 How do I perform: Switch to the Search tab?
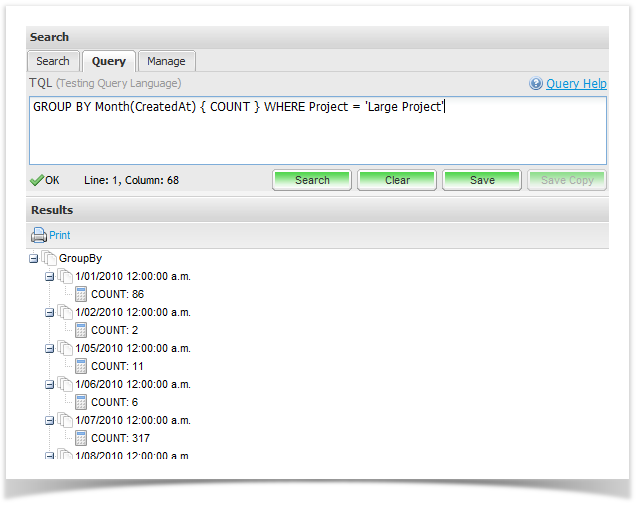tap(53, 61)
